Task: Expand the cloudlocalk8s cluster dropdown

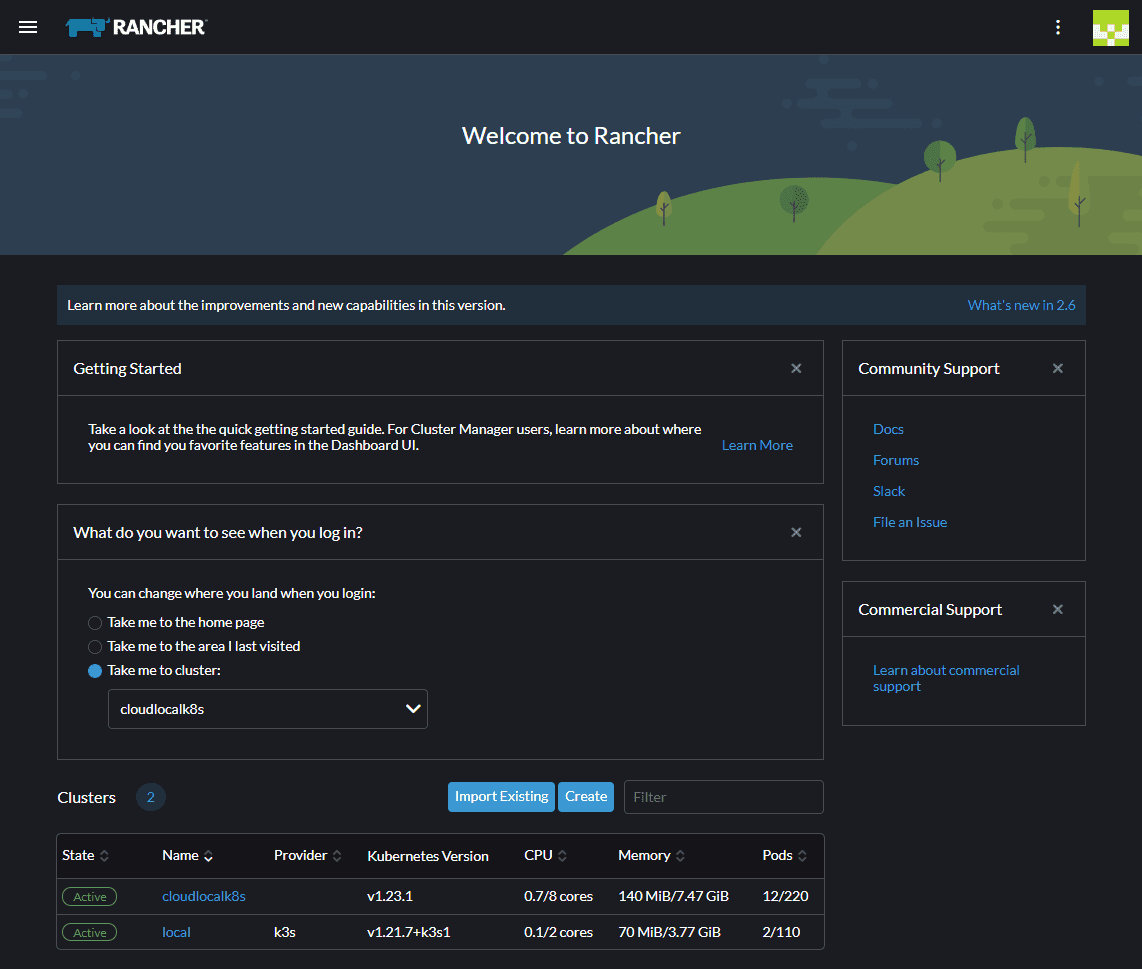Action: (267, 709)
